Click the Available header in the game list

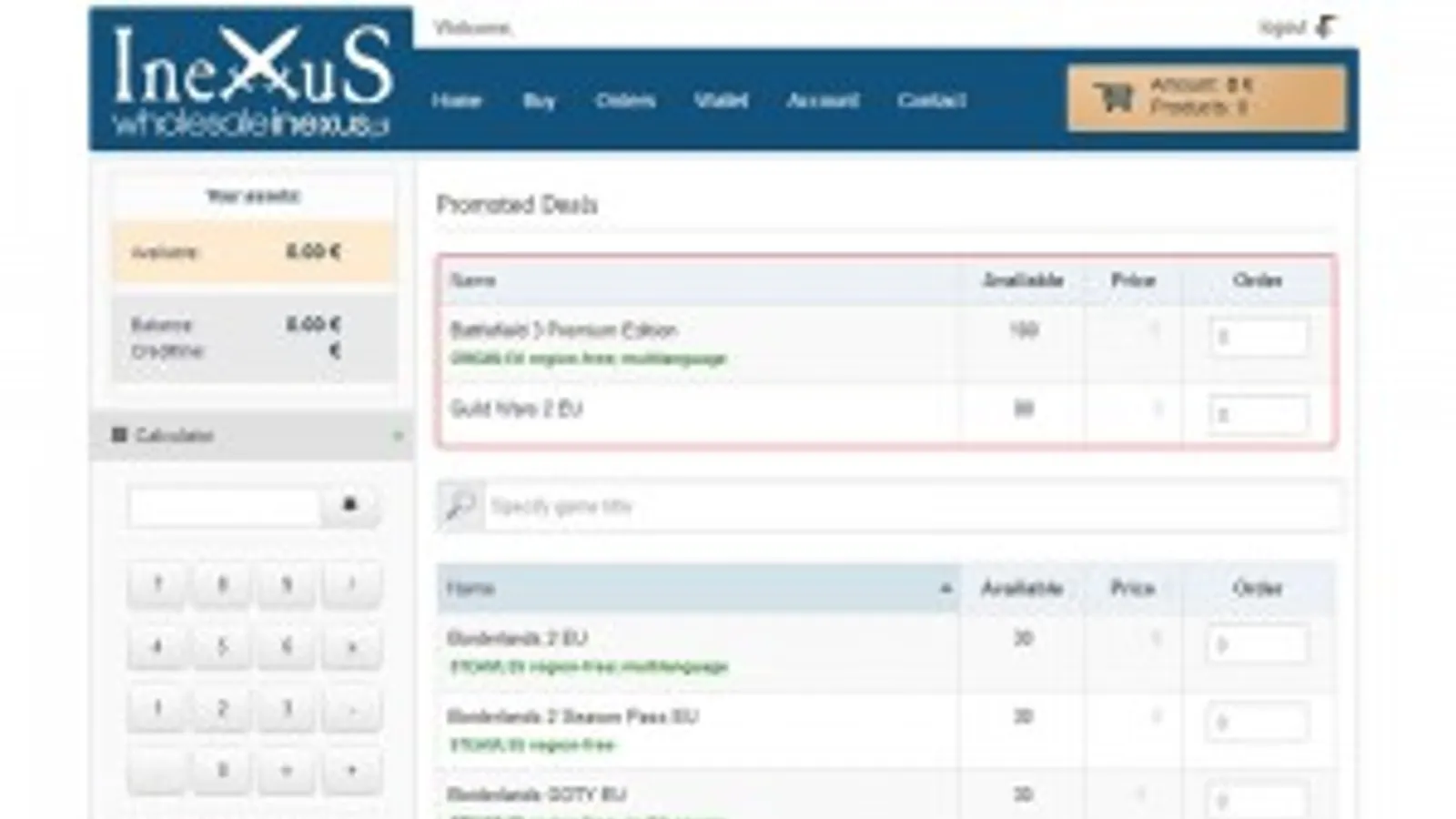[1022, 589]
